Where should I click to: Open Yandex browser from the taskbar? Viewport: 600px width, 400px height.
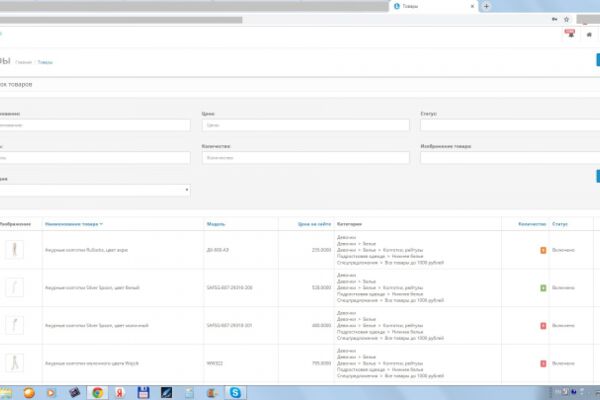pos(120,393)
